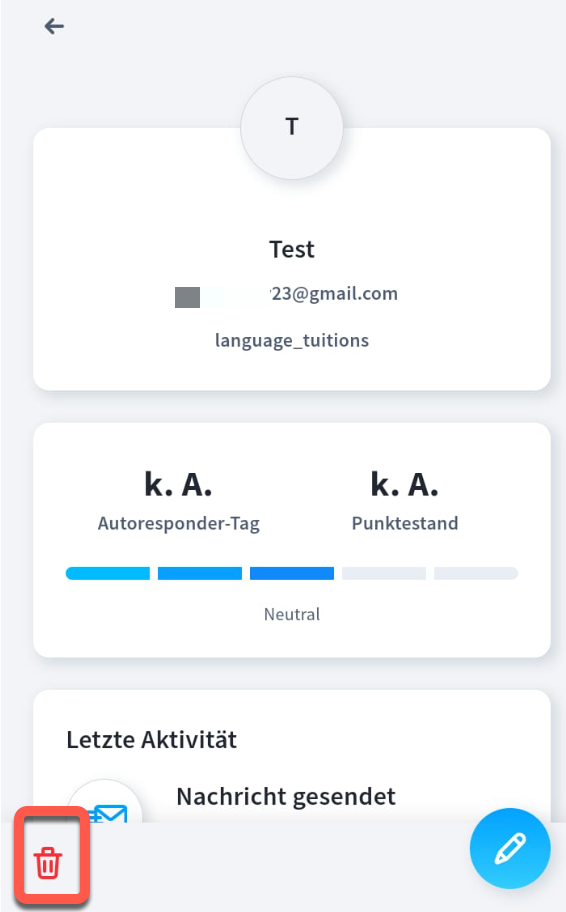The width and height of the screenshot is (566, 912).
Task: Tap the T avatar circle
Action: click(x=292, y=127)
